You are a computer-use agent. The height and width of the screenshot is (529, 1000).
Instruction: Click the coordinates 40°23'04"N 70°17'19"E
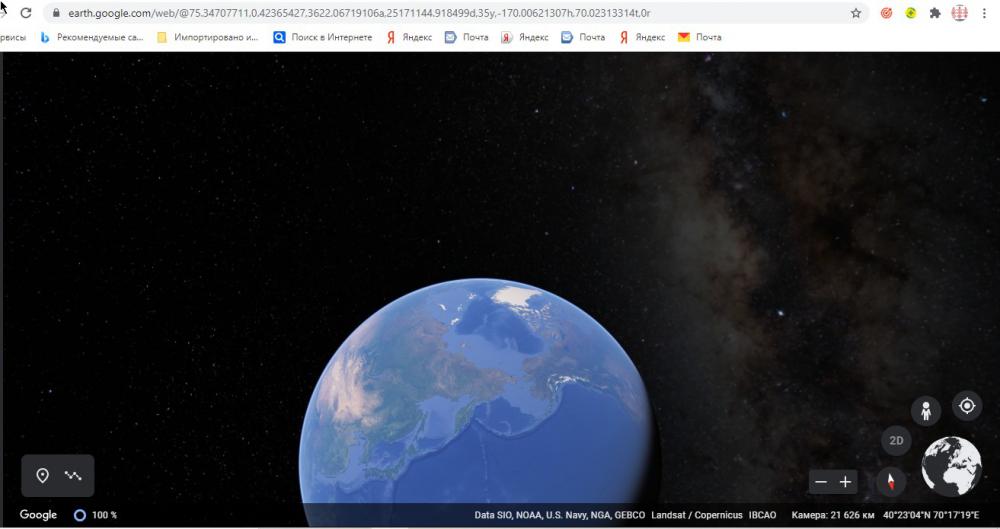pos(931,515)
